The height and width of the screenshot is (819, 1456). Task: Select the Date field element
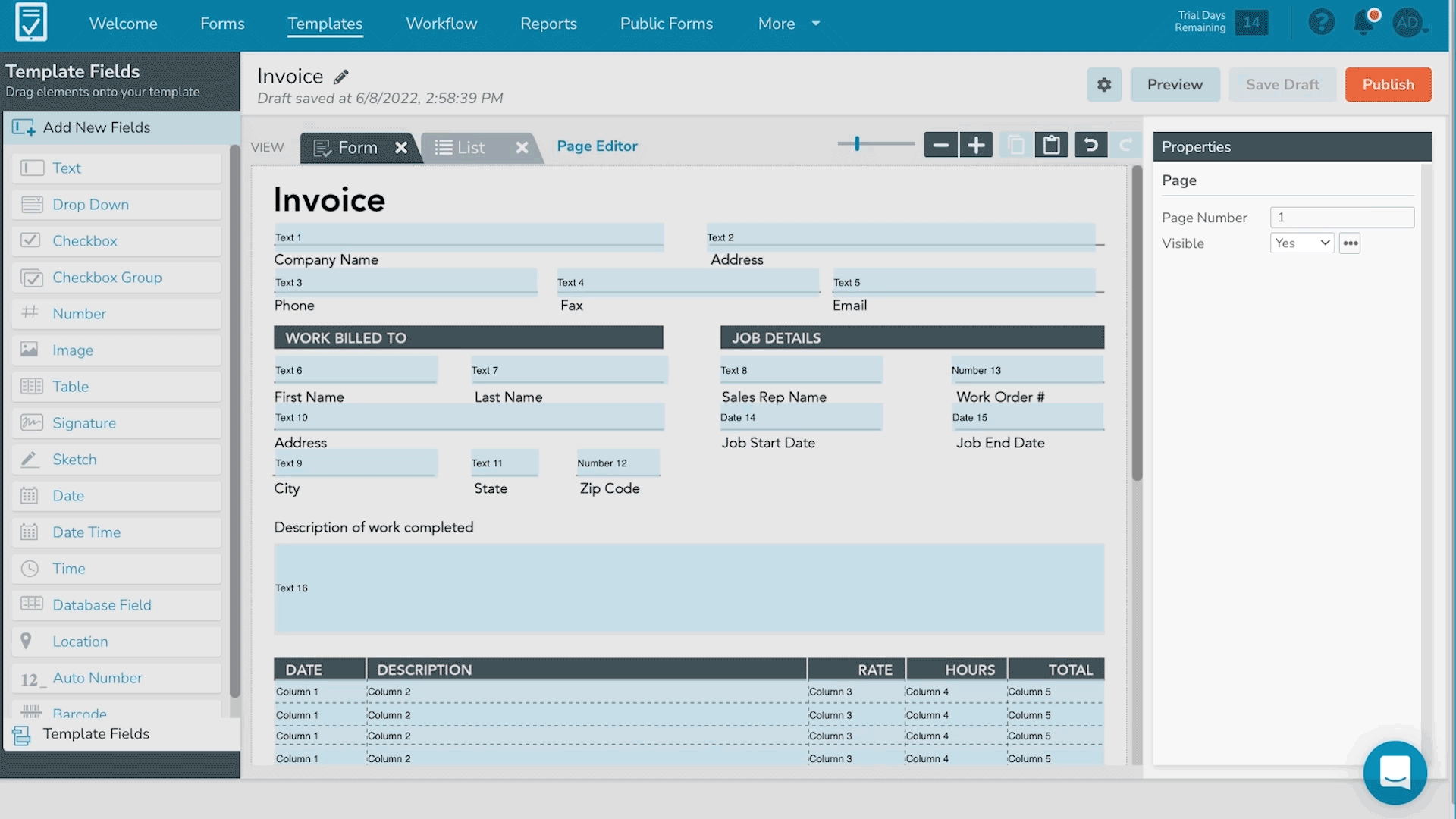coord(116,496)
